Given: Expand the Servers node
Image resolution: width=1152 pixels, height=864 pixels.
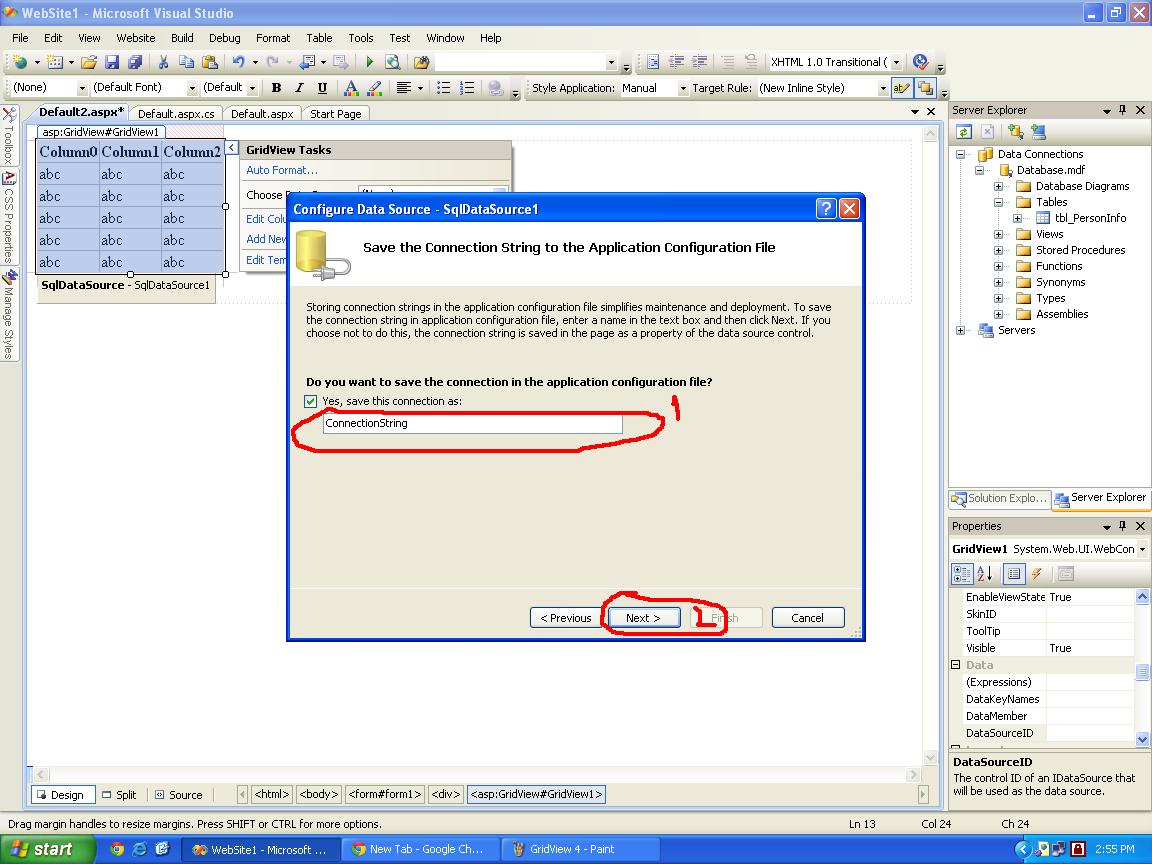Looking at the screenshot, I should click(x=960, y=331).
